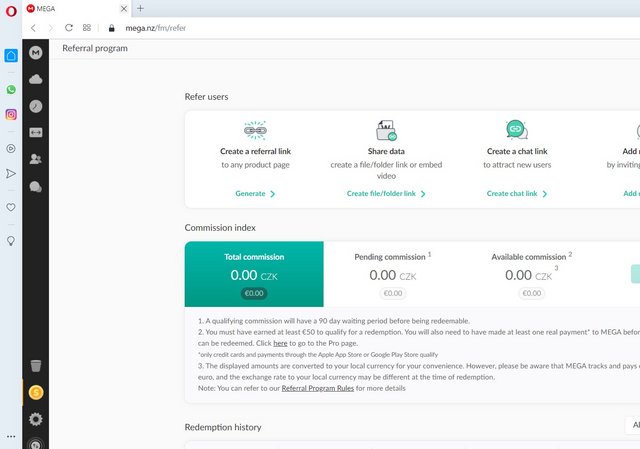This screenshot has width=640, height=449.
Task: Click the referral link chain icon
Action: [x=255, y=130]
